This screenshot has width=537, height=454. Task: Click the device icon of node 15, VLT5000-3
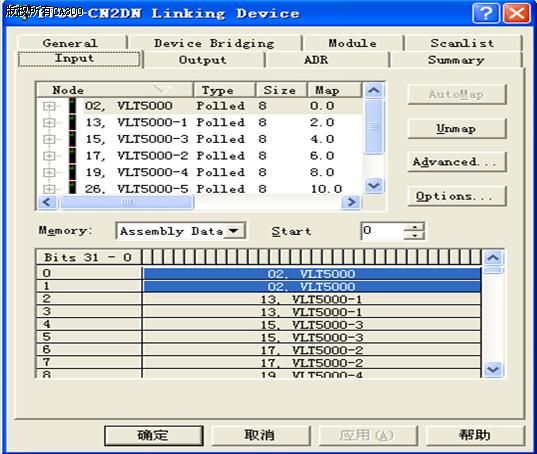tap(72, 139)
